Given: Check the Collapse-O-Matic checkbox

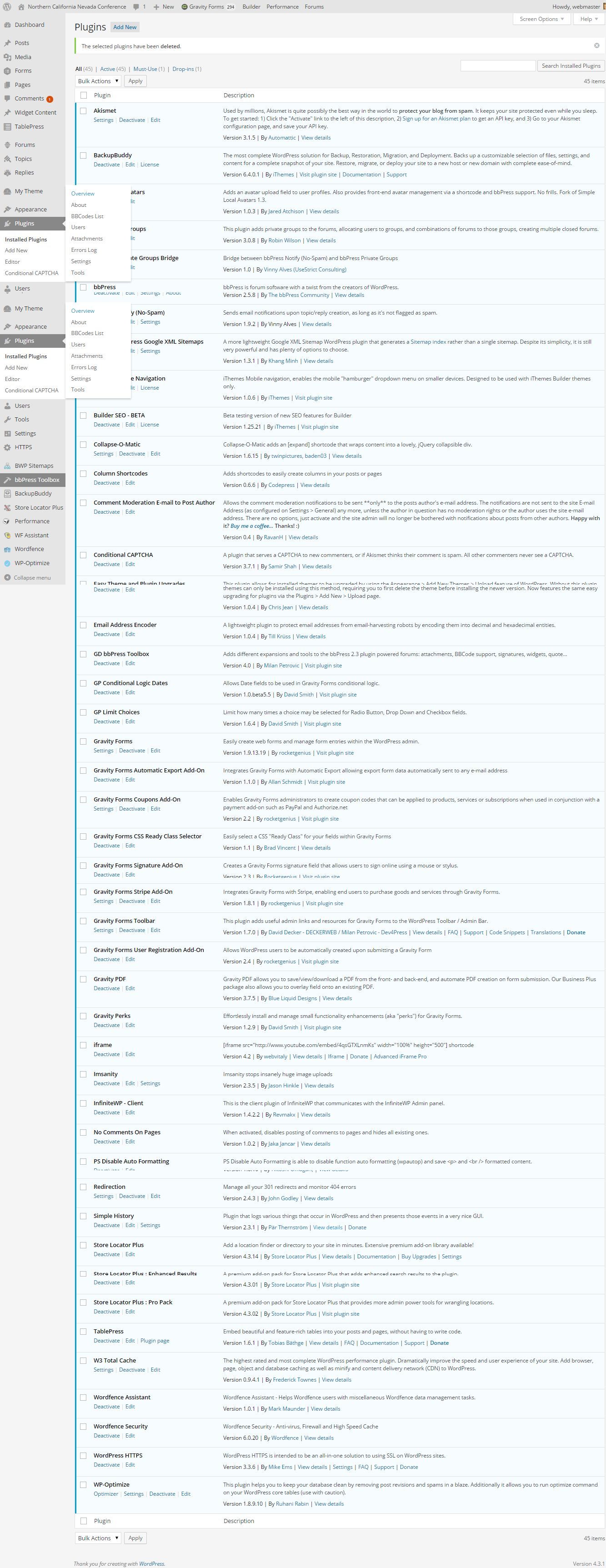Looking at the screenshot, I should point(83,444).
